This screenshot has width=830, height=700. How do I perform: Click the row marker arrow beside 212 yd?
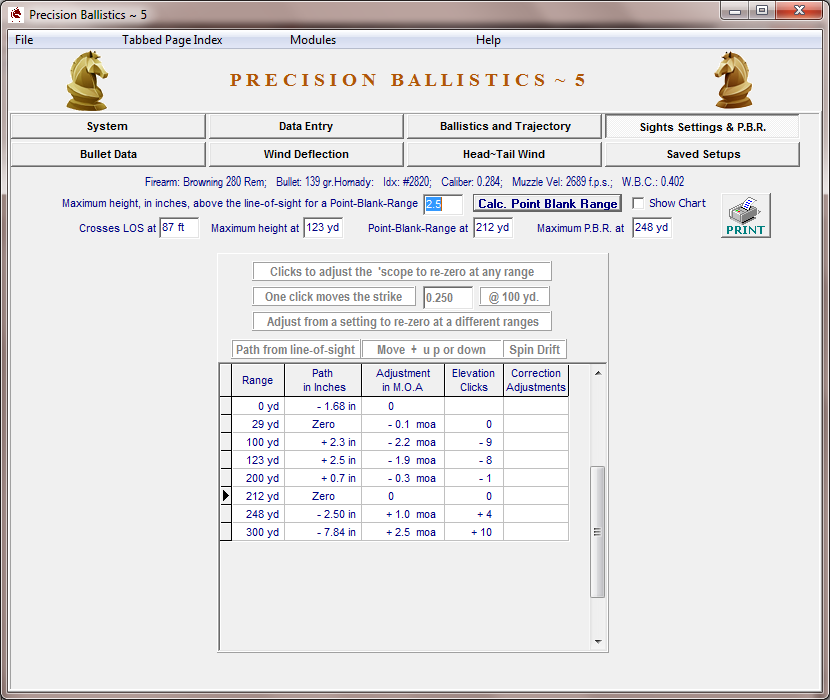pyautogui.click(x=225, y=496)
